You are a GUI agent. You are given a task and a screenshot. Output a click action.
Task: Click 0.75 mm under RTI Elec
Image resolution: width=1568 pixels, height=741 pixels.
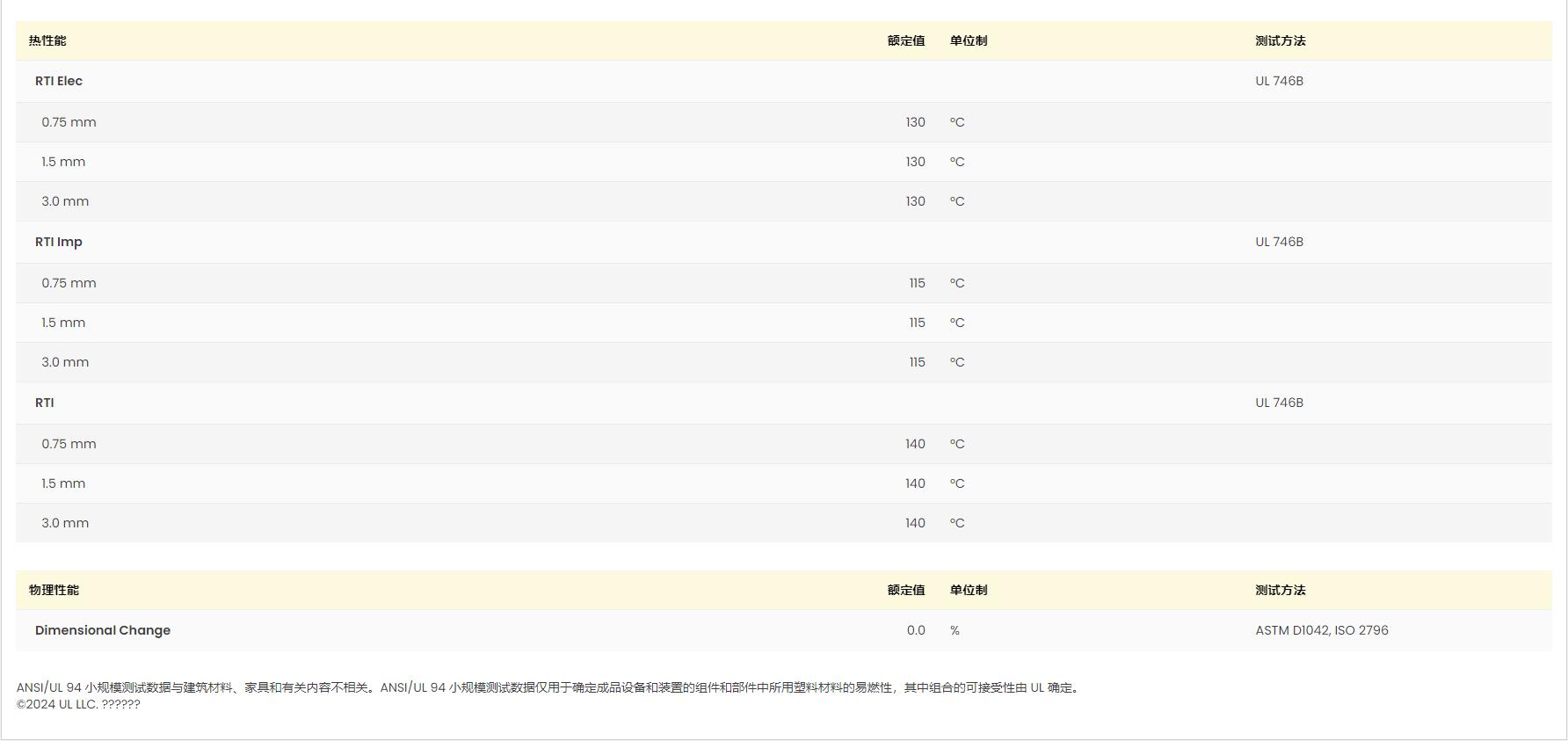coord(69,122)
